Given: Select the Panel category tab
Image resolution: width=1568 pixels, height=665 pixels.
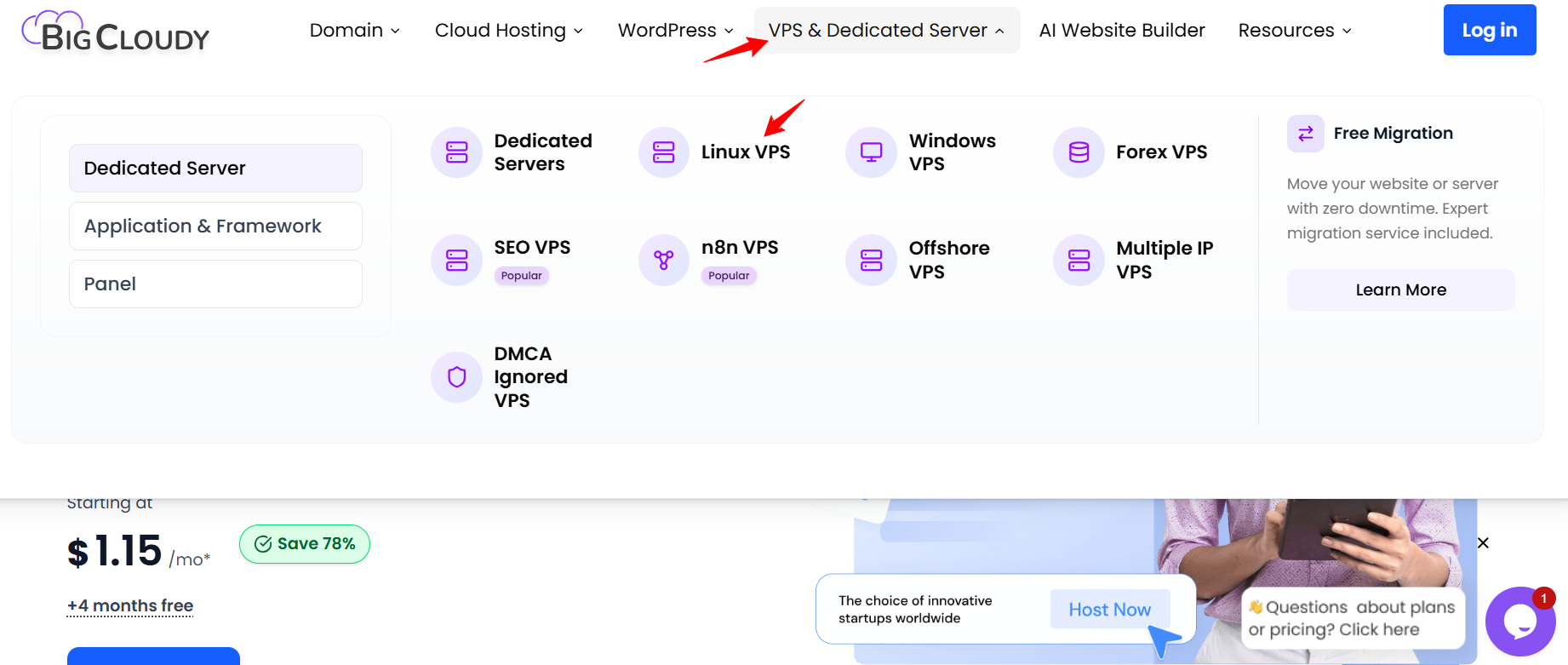Looking at the screenshot, I should tap(215, 284).
